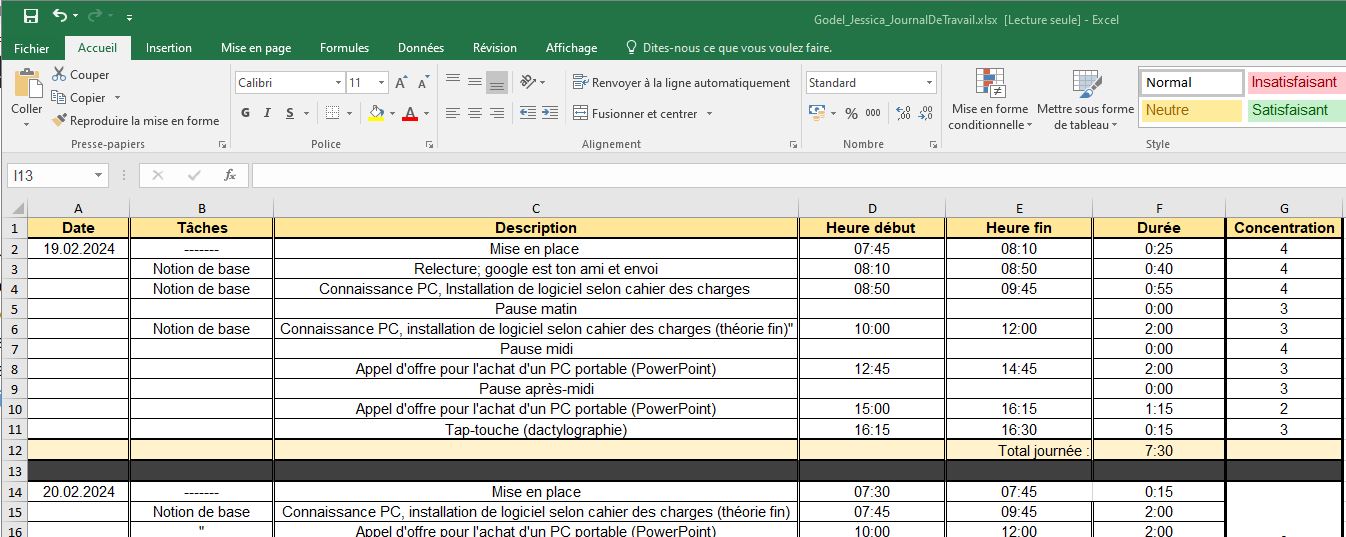Open the Police dialog launcher
The image size is (1346, 537).
point(429,145)
